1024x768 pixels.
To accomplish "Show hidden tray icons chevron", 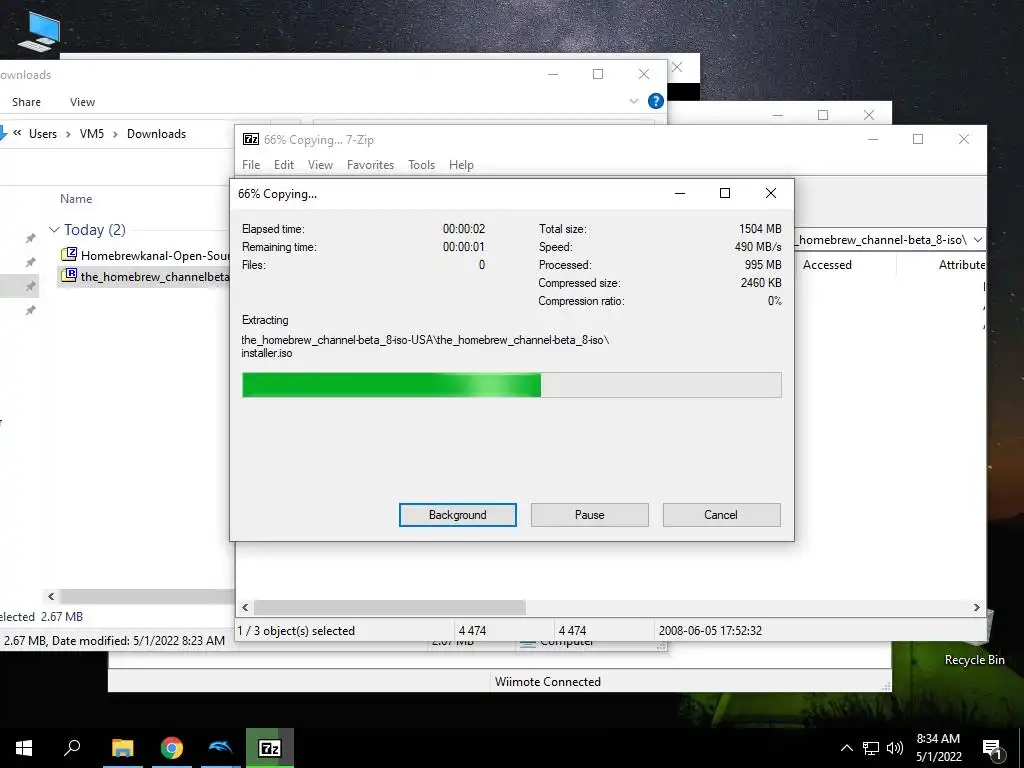I will pyautogui.click(x=846, y=748).
